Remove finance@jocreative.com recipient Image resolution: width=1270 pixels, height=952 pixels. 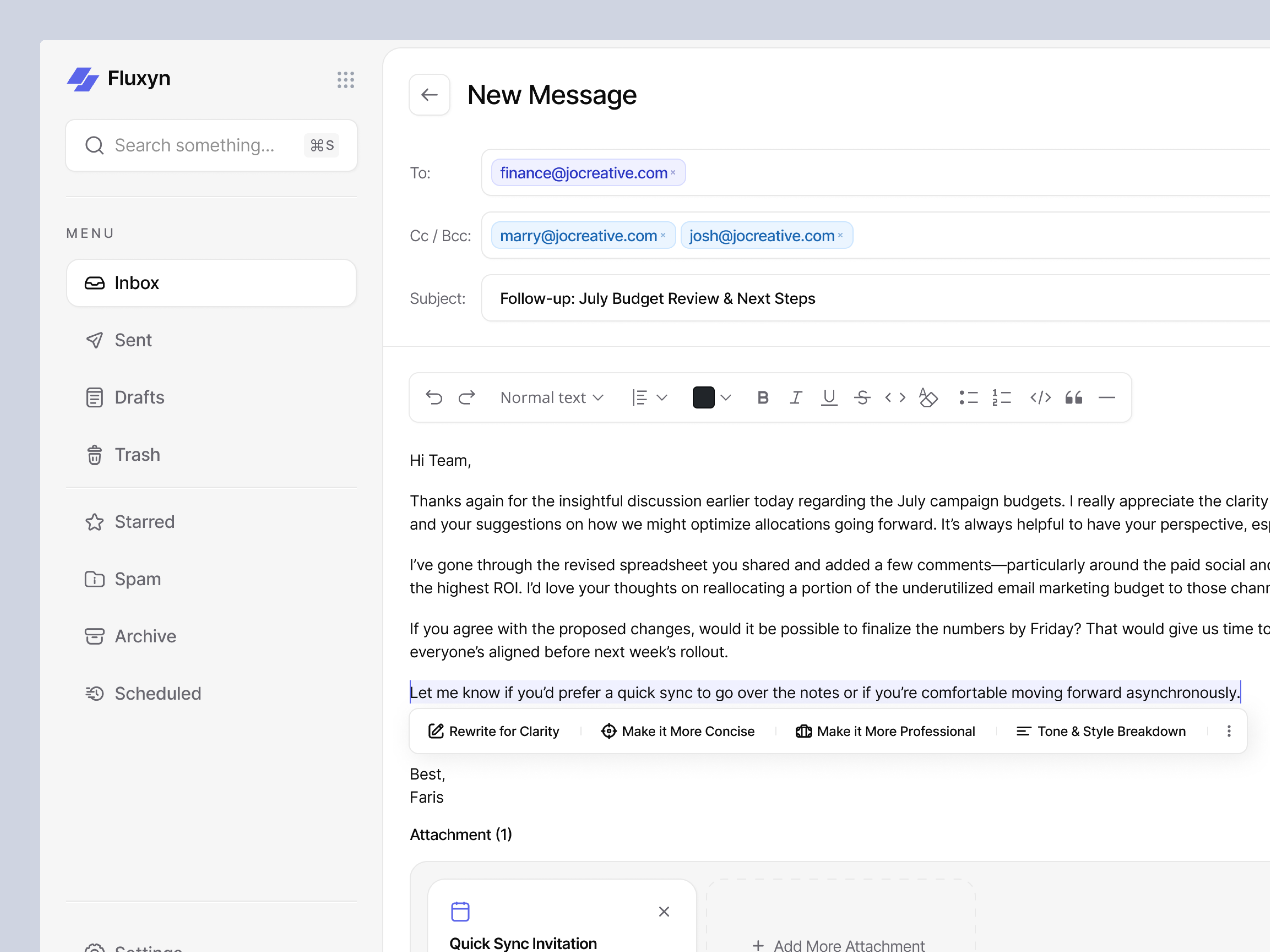click(x=673, y=173)
